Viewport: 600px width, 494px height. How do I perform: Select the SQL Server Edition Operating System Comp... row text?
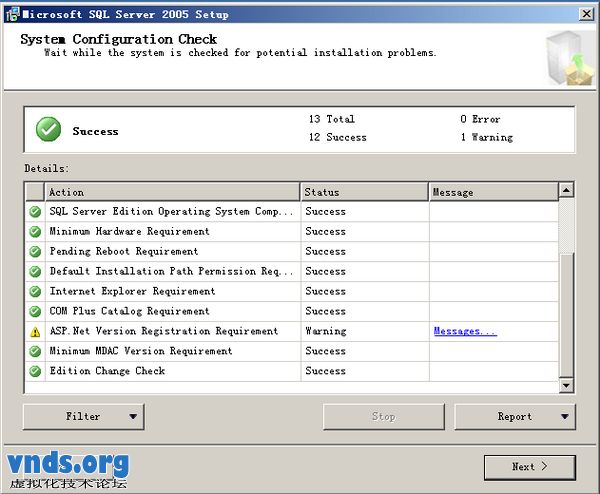click(x=171, y=212)
